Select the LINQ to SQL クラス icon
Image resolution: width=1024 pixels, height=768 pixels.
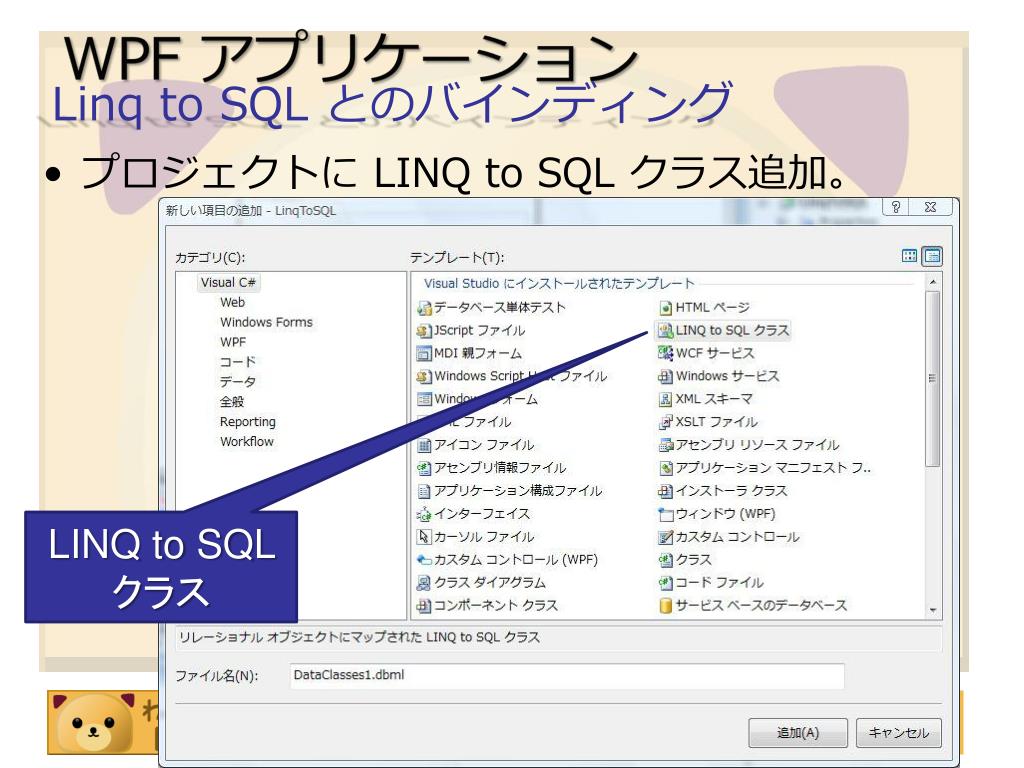665,330
